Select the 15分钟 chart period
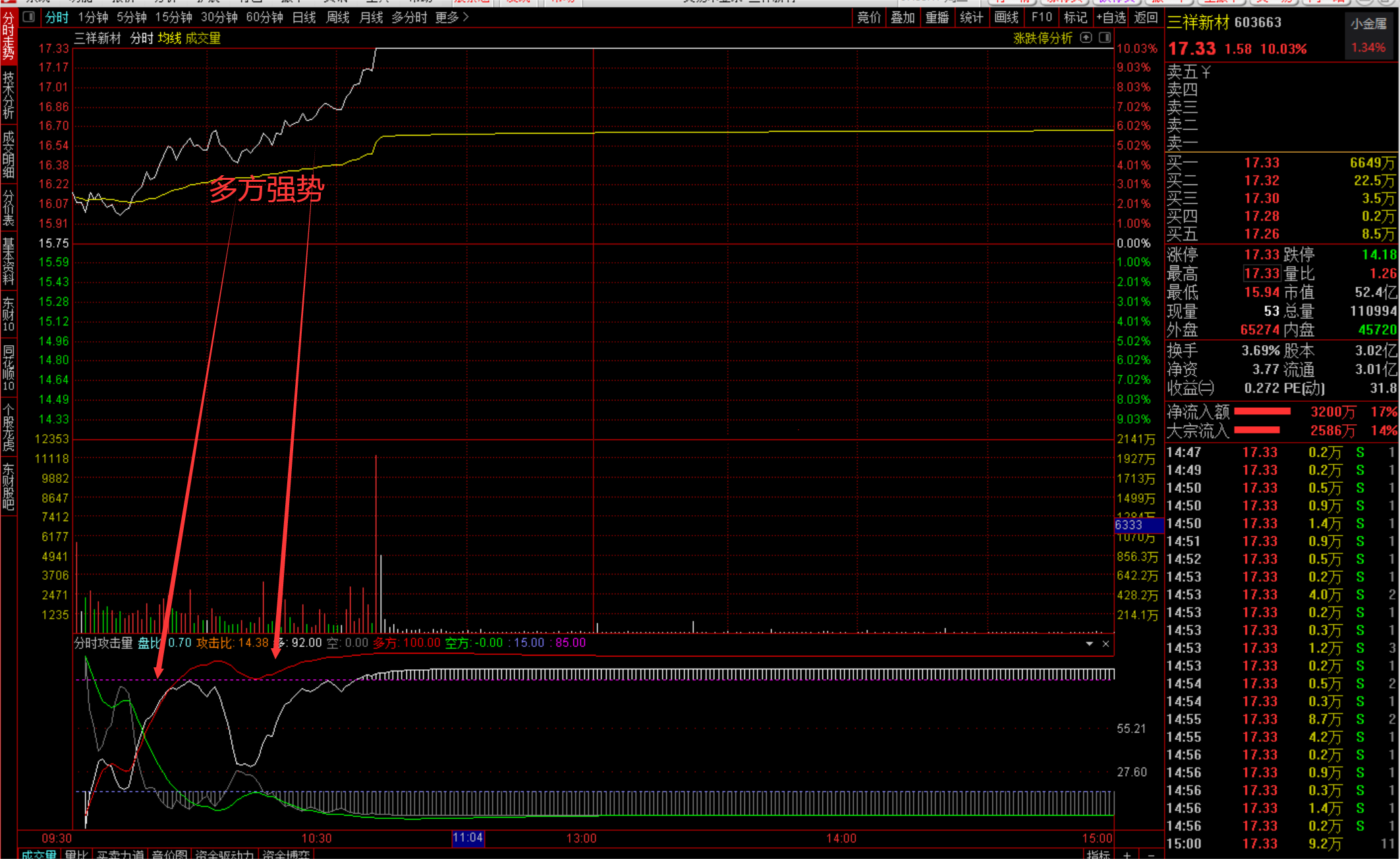The height and width of the screenshot is (859, 1400). [x=173, y=18]
